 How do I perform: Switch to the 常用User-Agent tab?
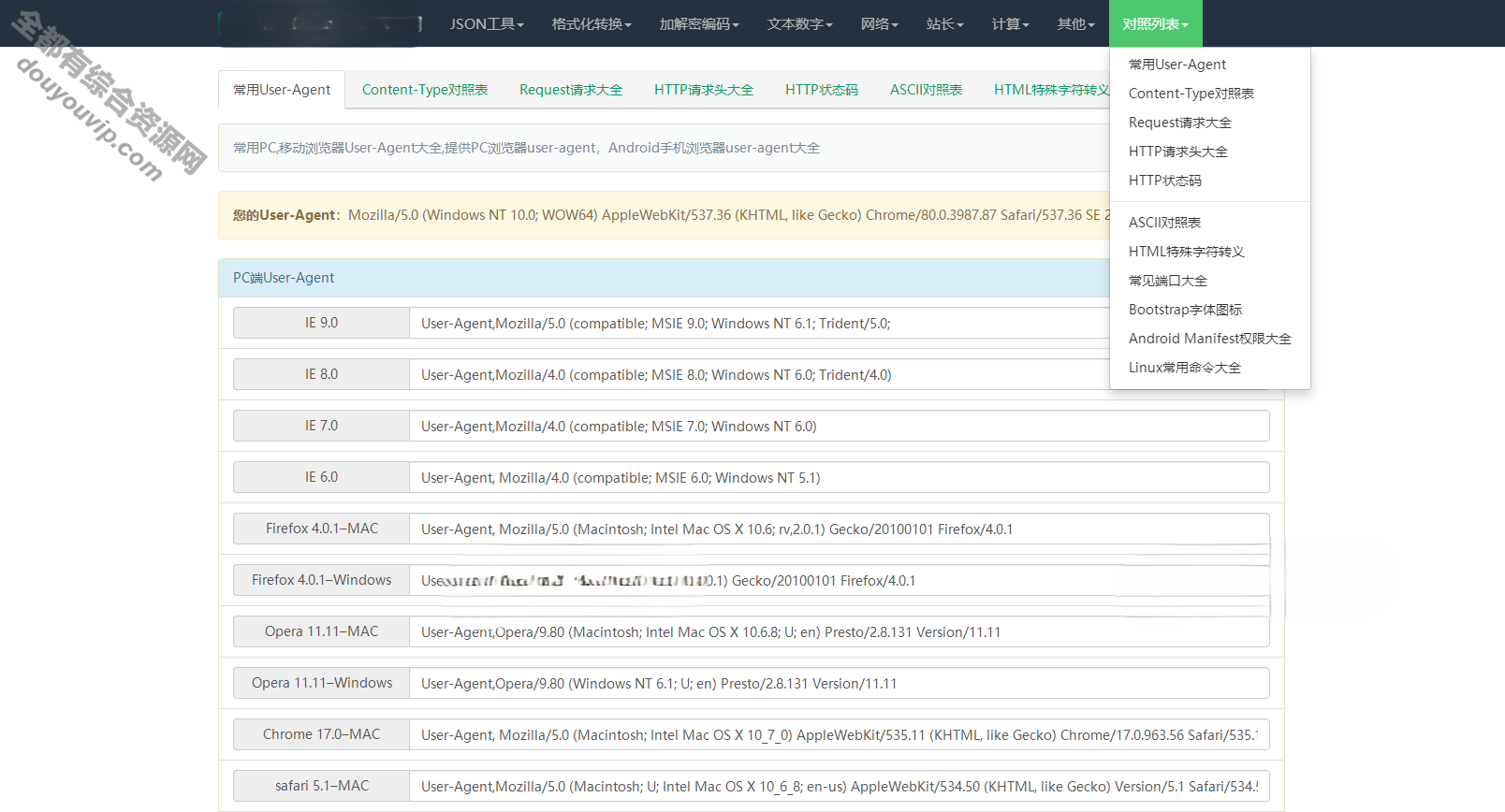point(282,90)
